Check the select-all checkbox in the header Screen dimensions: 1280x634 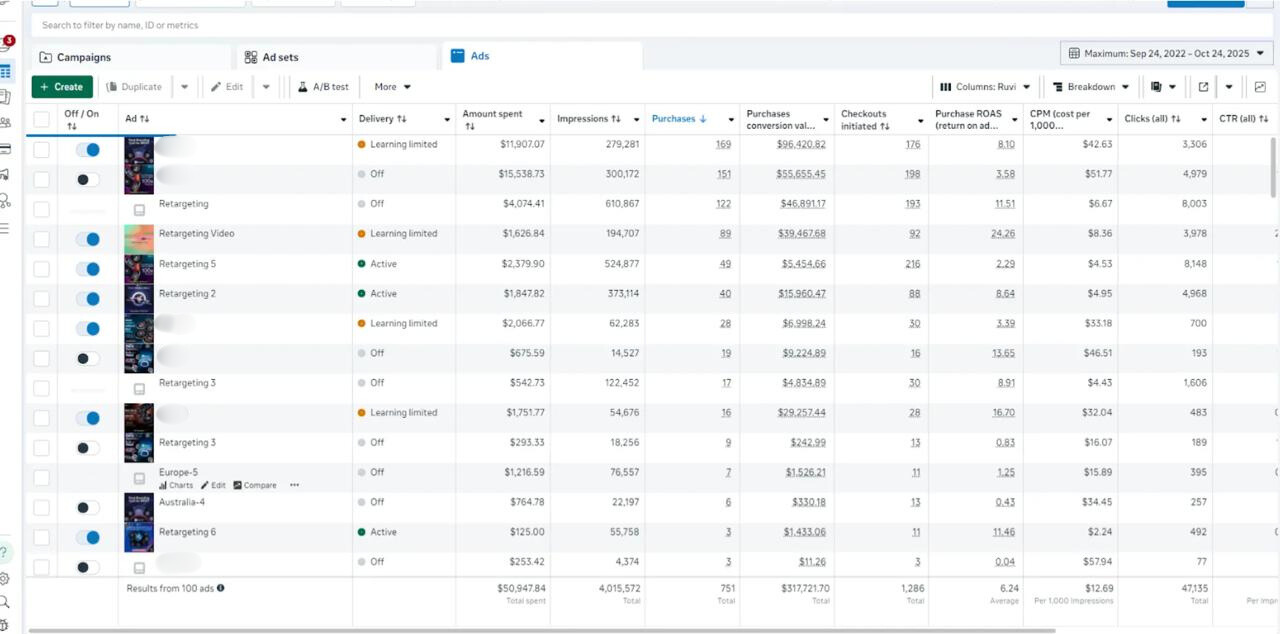point(41,117)
